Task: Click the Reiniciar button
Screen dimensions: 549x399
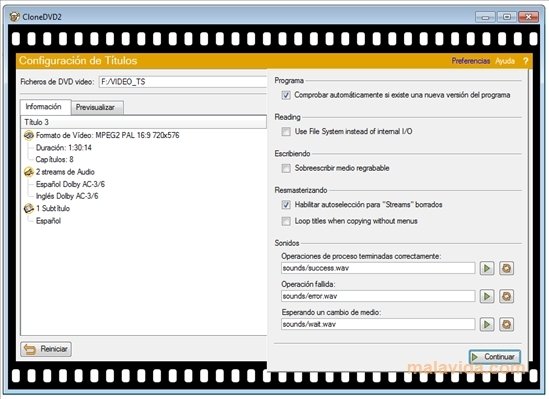Action: click(x=46, y=349)
